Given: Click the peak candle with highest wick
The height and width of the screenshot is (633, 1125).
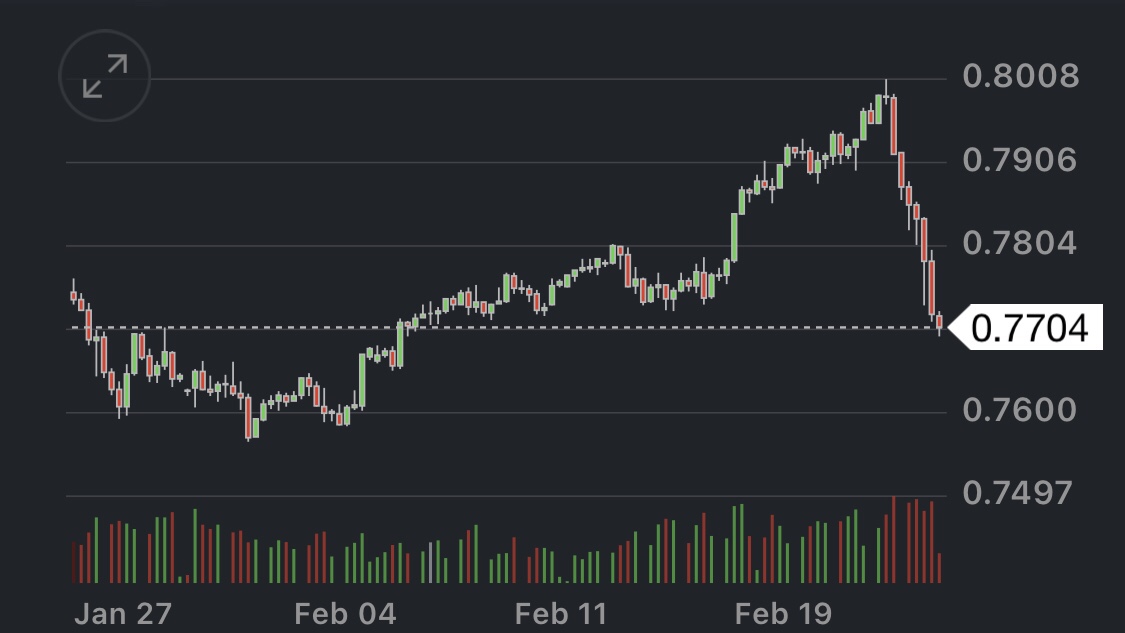Looking at the screenshot, I should point(886,97).
